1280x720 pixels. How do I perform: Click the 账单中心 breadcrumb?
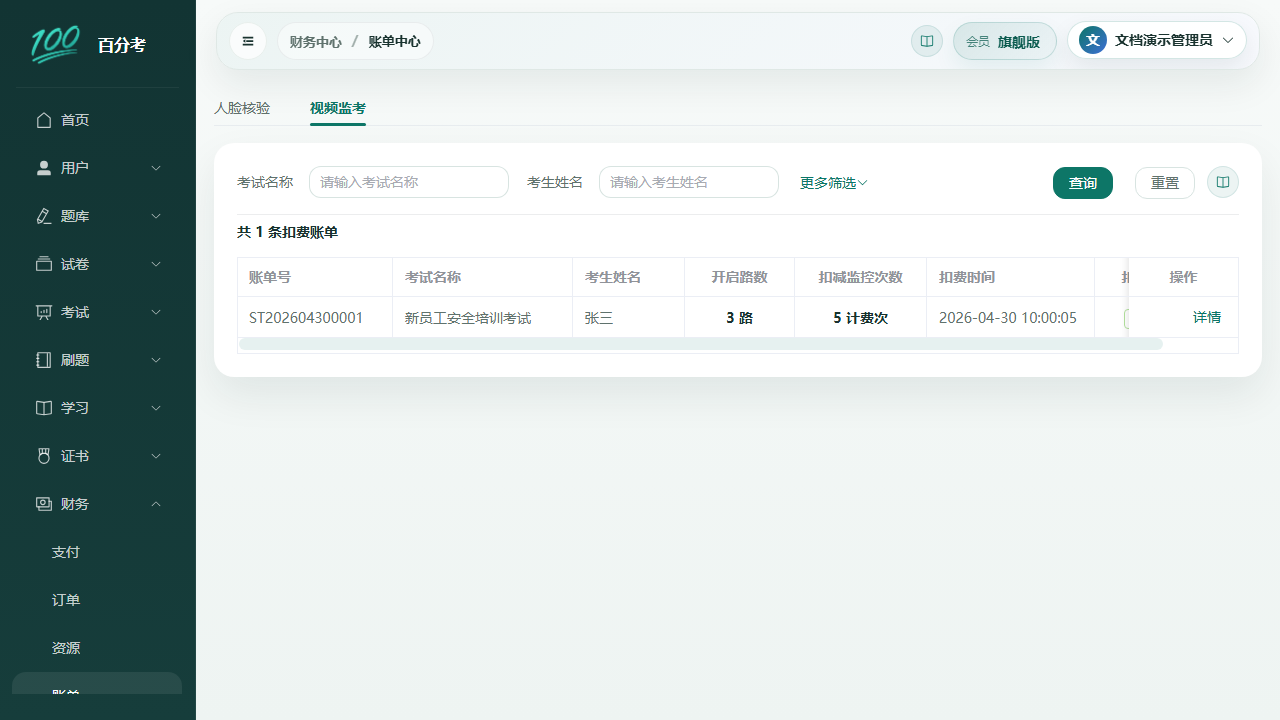click(x=394, y=42)
